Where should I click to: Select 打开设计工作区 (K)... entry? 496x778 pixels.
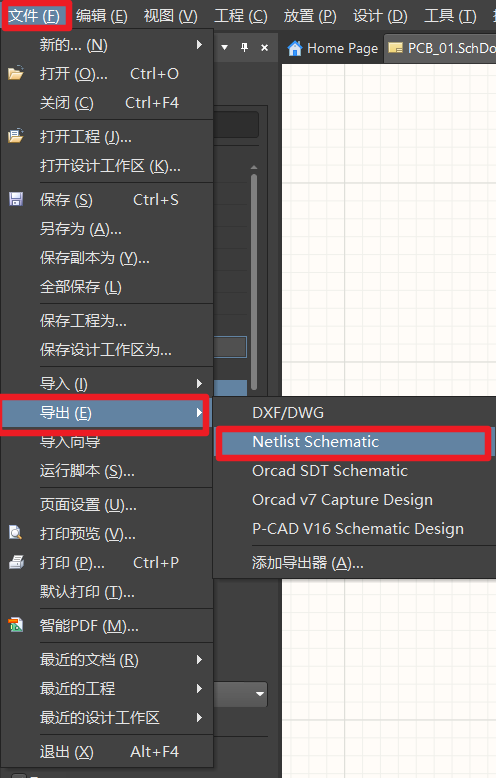[x=107, y=165]
